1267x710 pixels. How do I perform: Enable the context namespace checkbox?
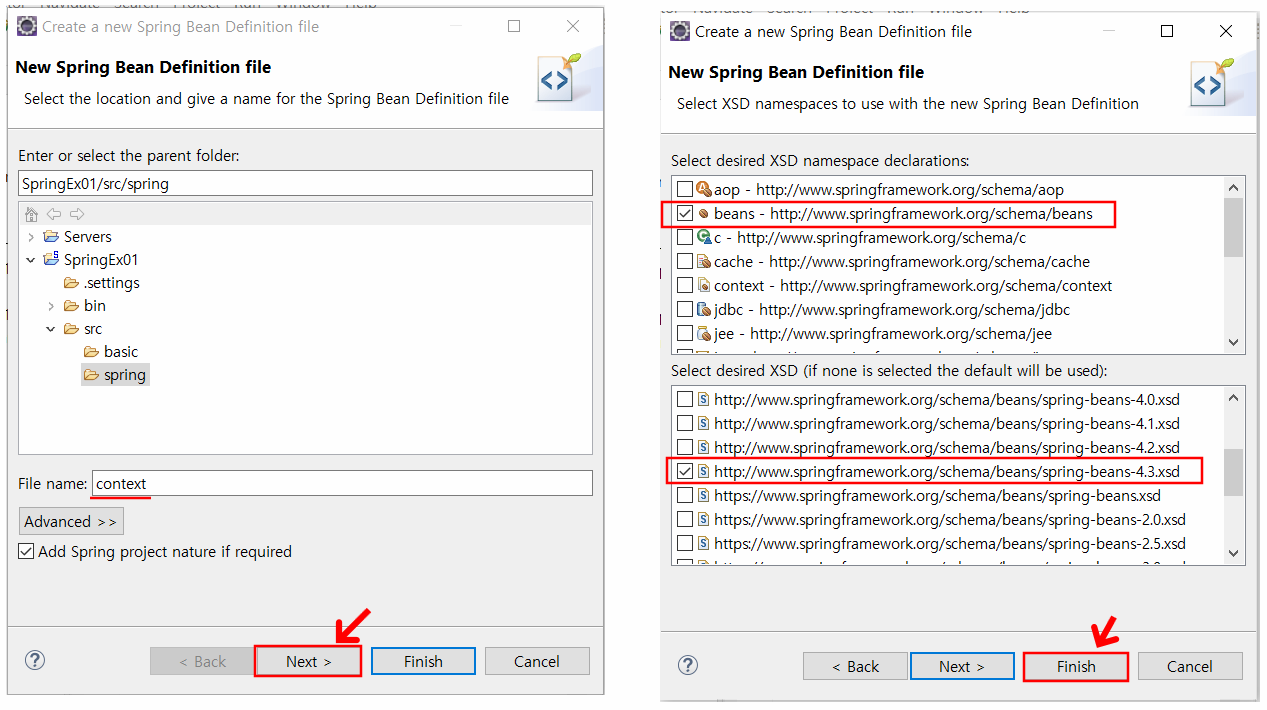pyautogui.click(x=684, y=286)
